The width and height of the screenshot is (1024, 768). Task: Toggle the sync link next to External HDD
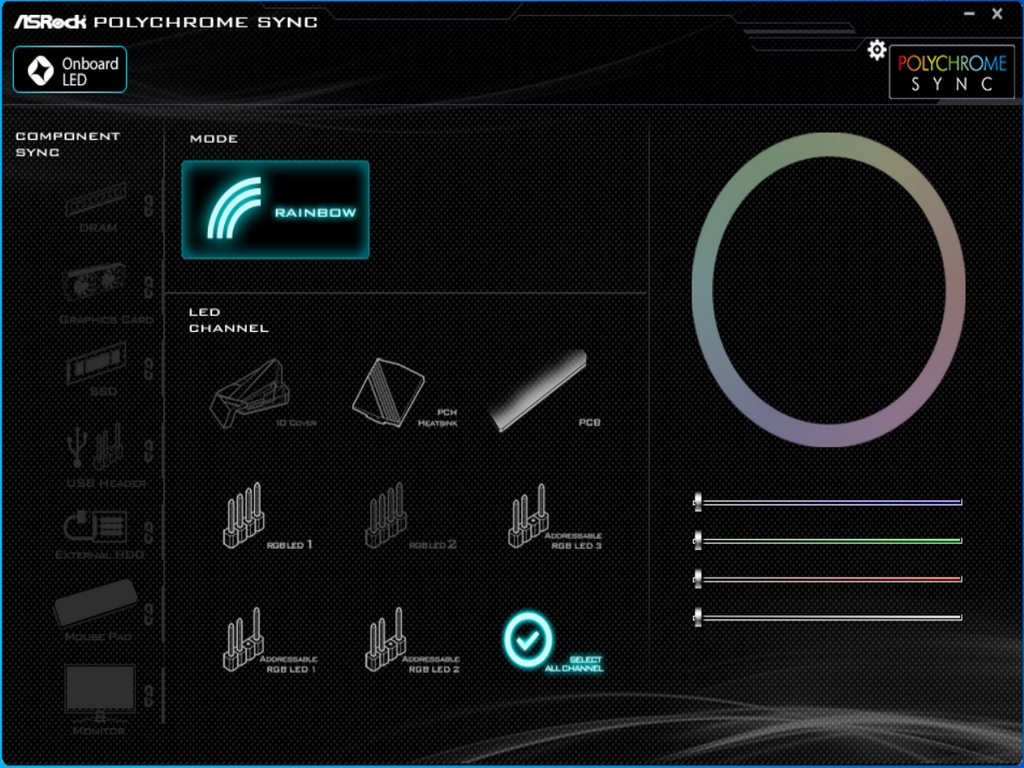click(149, 532)
